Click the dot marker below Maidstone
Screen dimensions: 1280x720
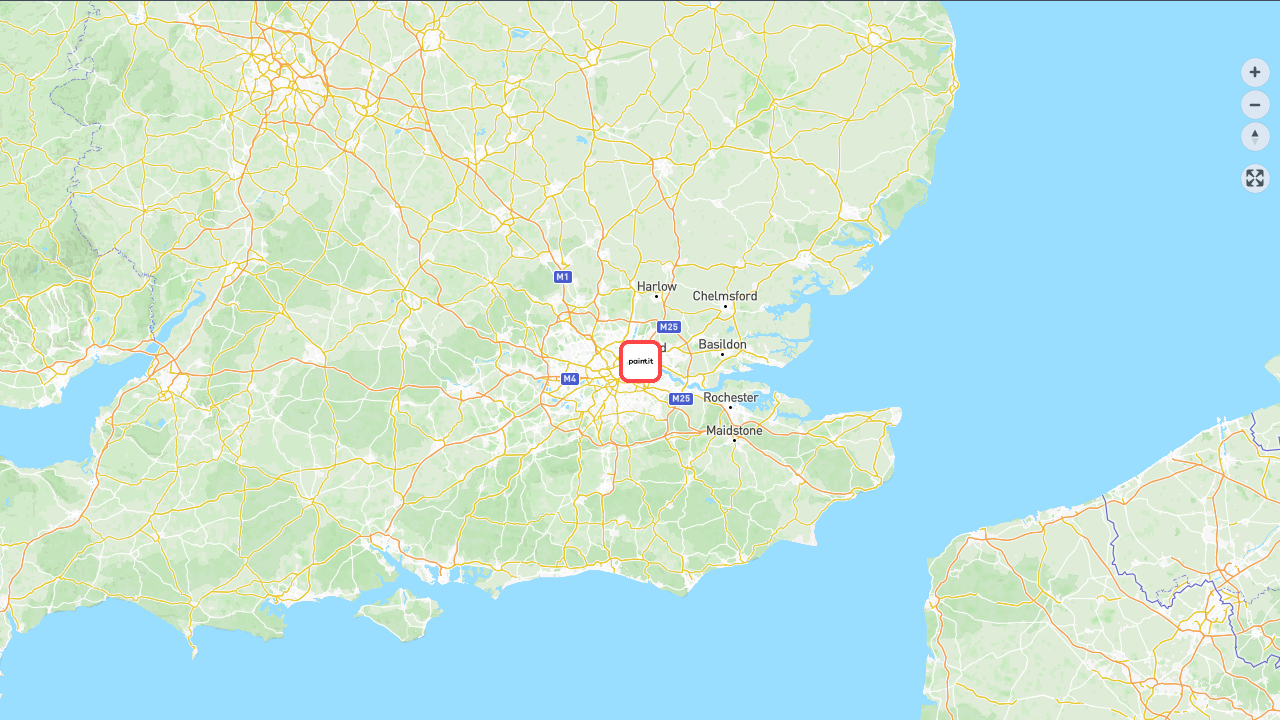point(734,440)
